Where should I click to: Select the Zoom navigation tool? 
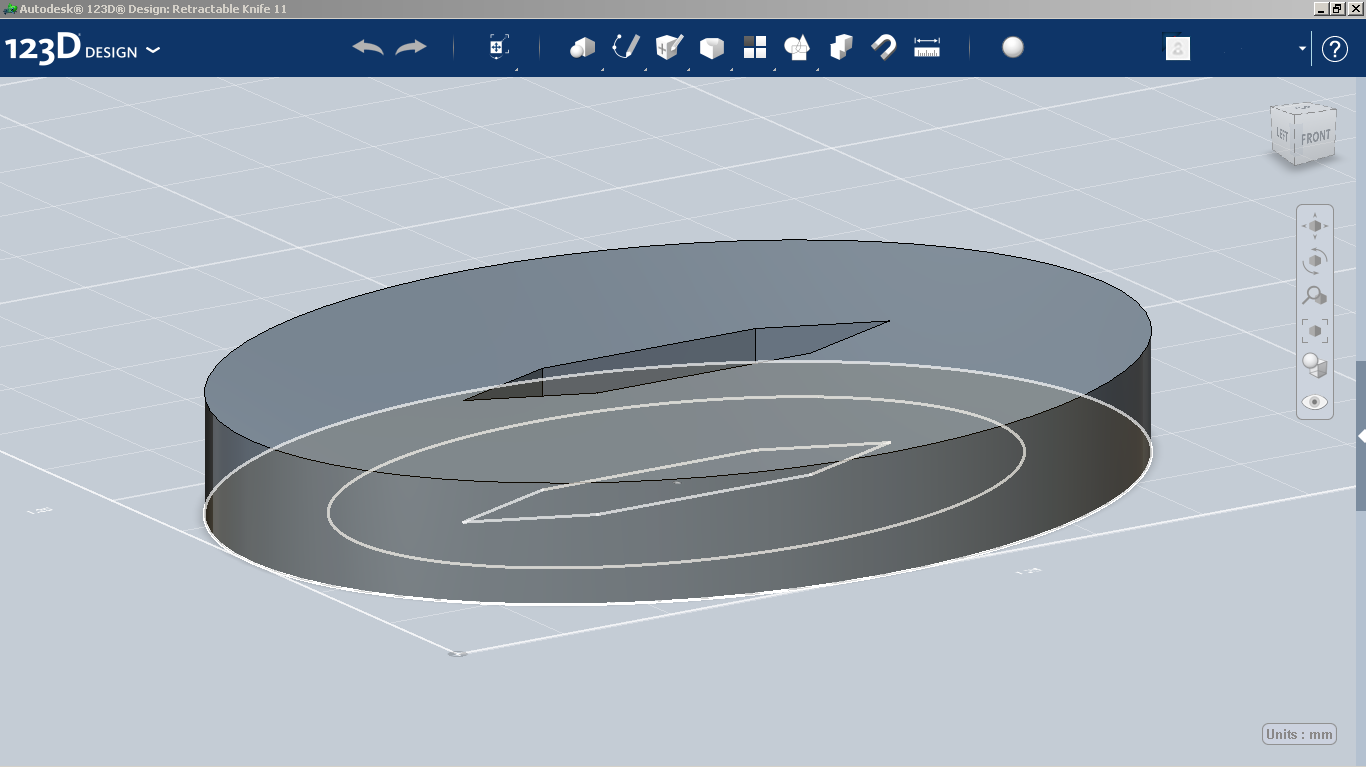(x=1315, y=296)
